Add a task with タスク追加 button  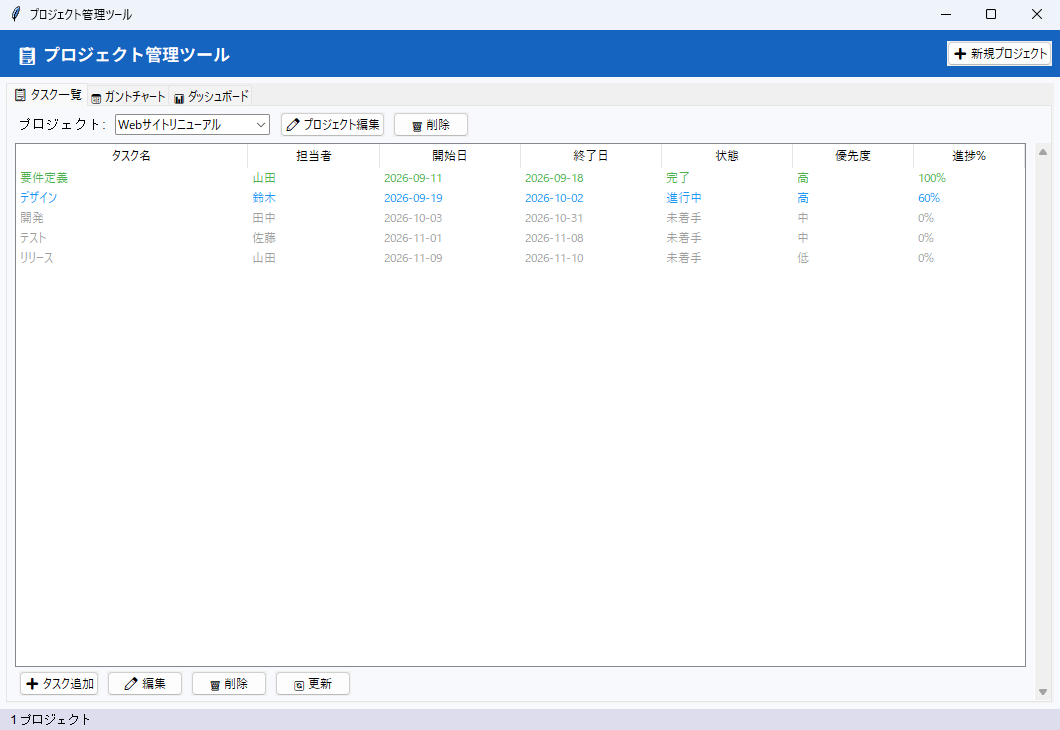click(59, 683)
